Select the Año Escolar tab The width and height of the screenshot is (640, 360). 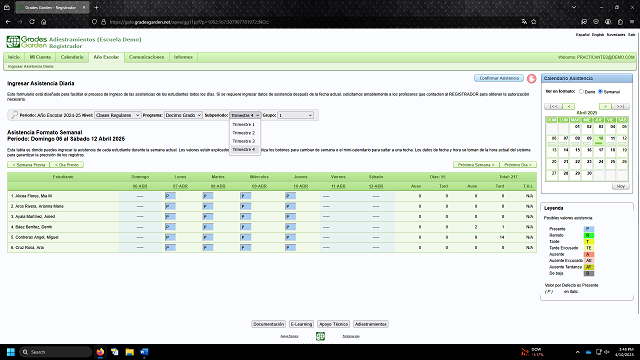(106, 57)
